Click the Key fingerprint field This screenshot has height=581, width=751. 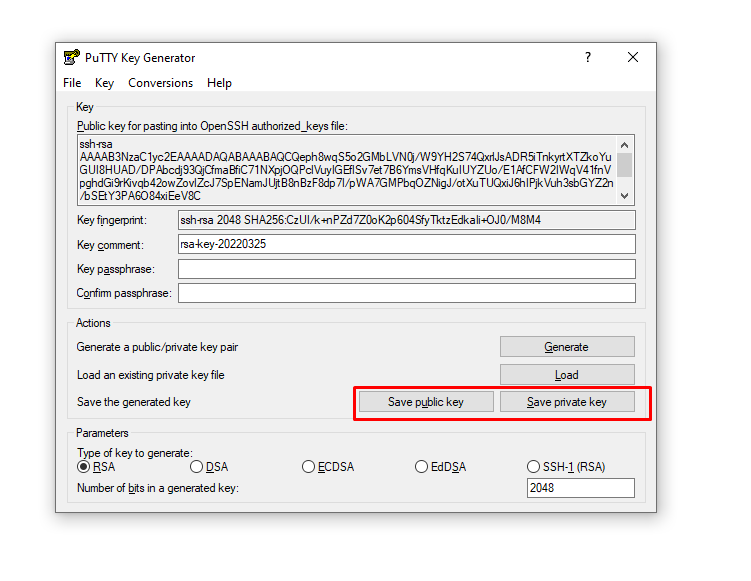(x=407, y=220)
